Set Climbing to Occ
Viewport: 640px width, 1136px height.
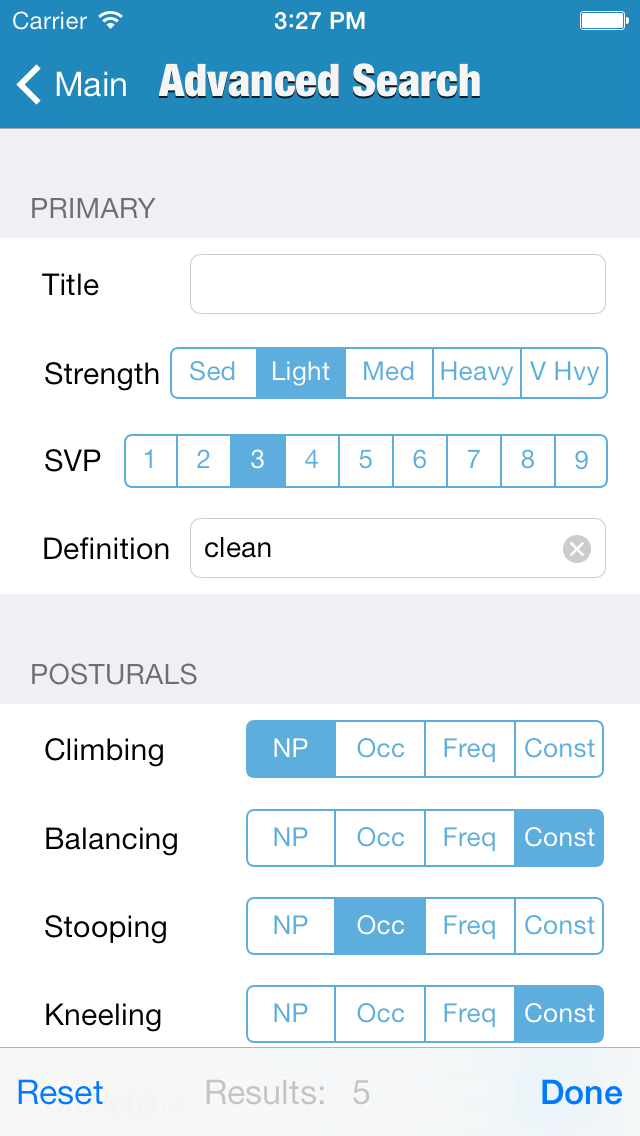(x=380, y=749)
